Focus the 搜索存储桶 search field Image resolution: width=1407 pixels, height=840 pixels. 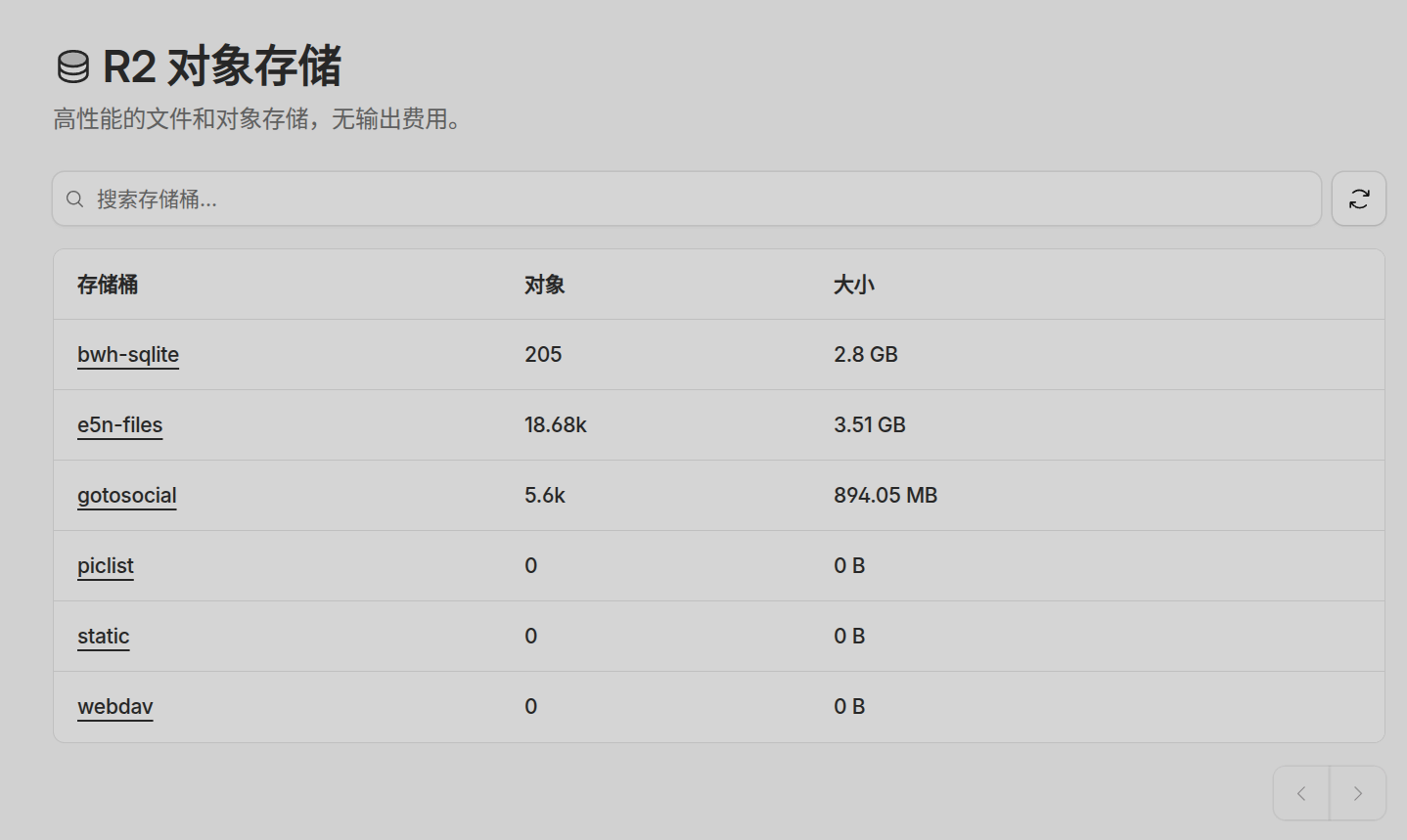tap(685, 199)
